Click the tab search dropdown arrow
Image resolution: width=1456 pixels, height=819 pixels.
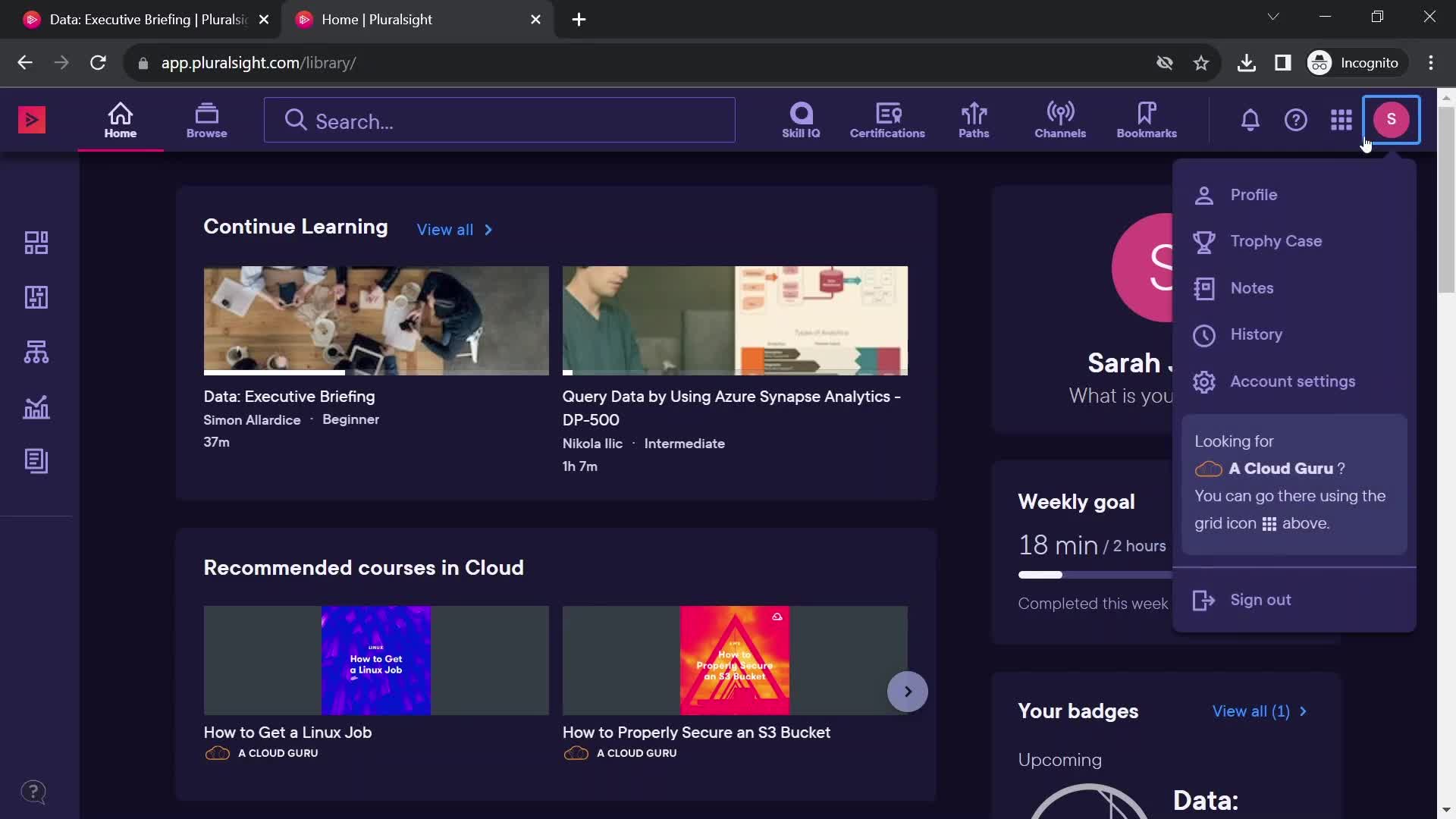[1273, 17]
